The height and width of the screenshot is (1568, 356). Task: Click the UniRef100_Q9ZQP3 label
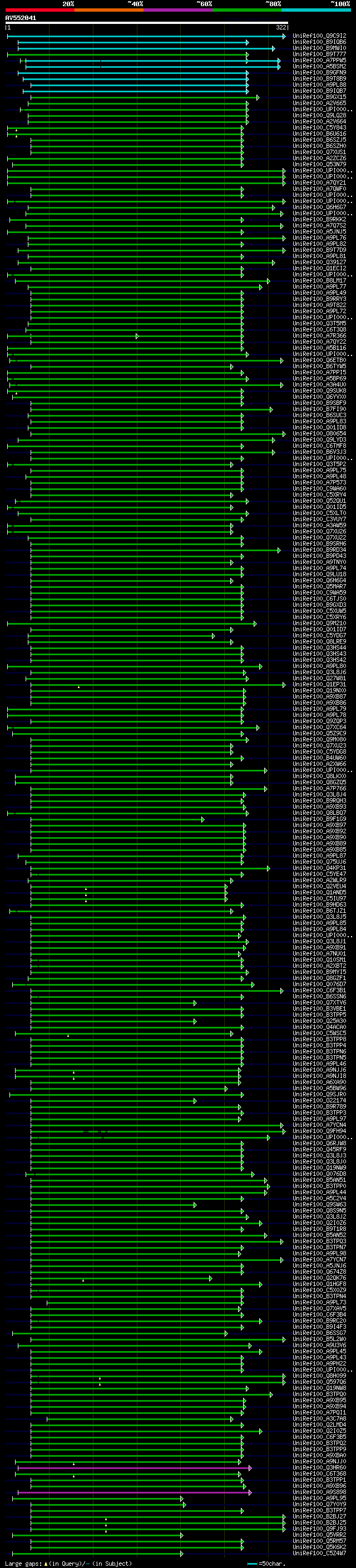[319, 721]
